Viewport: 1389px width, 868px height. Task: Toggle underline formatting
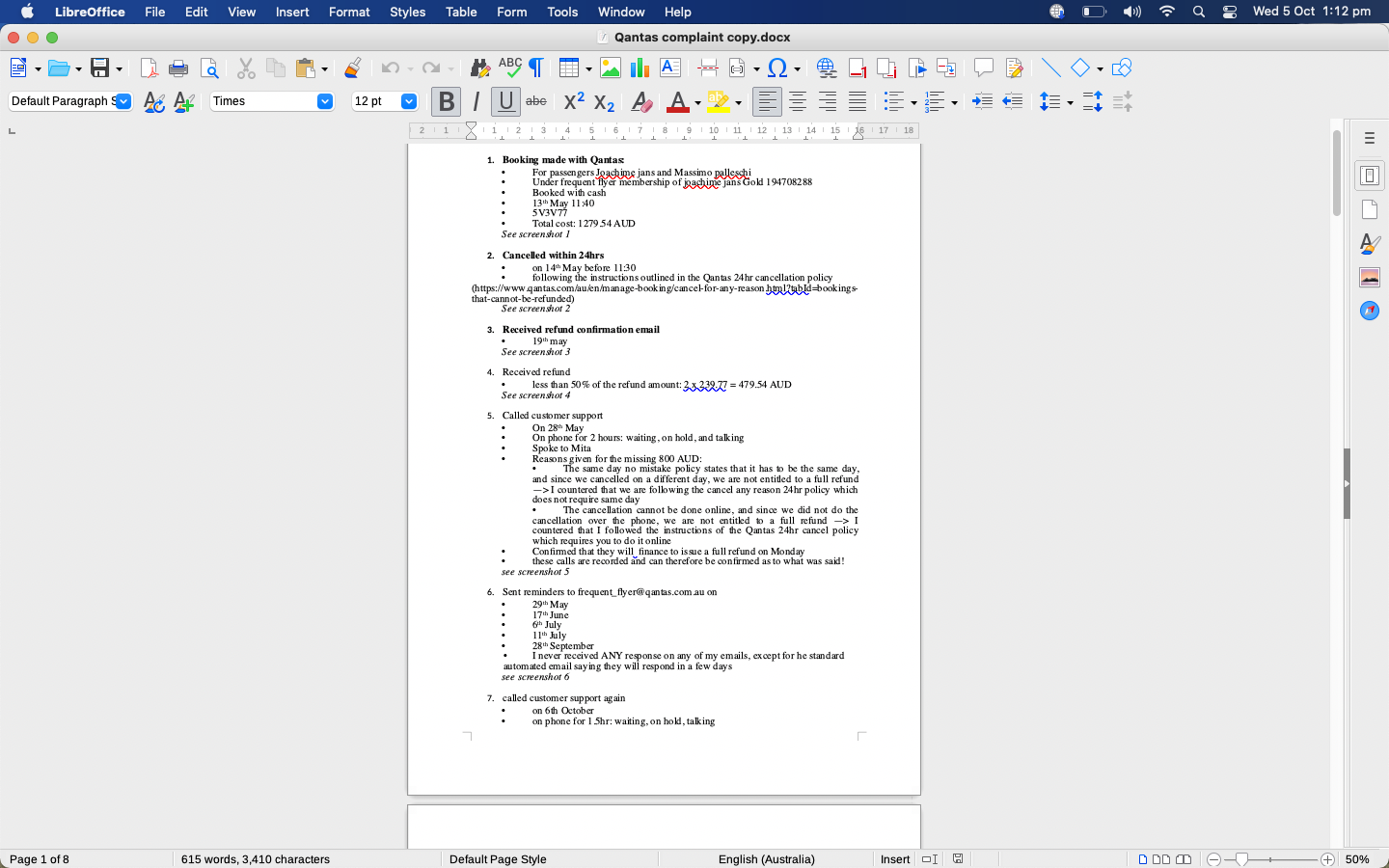point(505,100)
